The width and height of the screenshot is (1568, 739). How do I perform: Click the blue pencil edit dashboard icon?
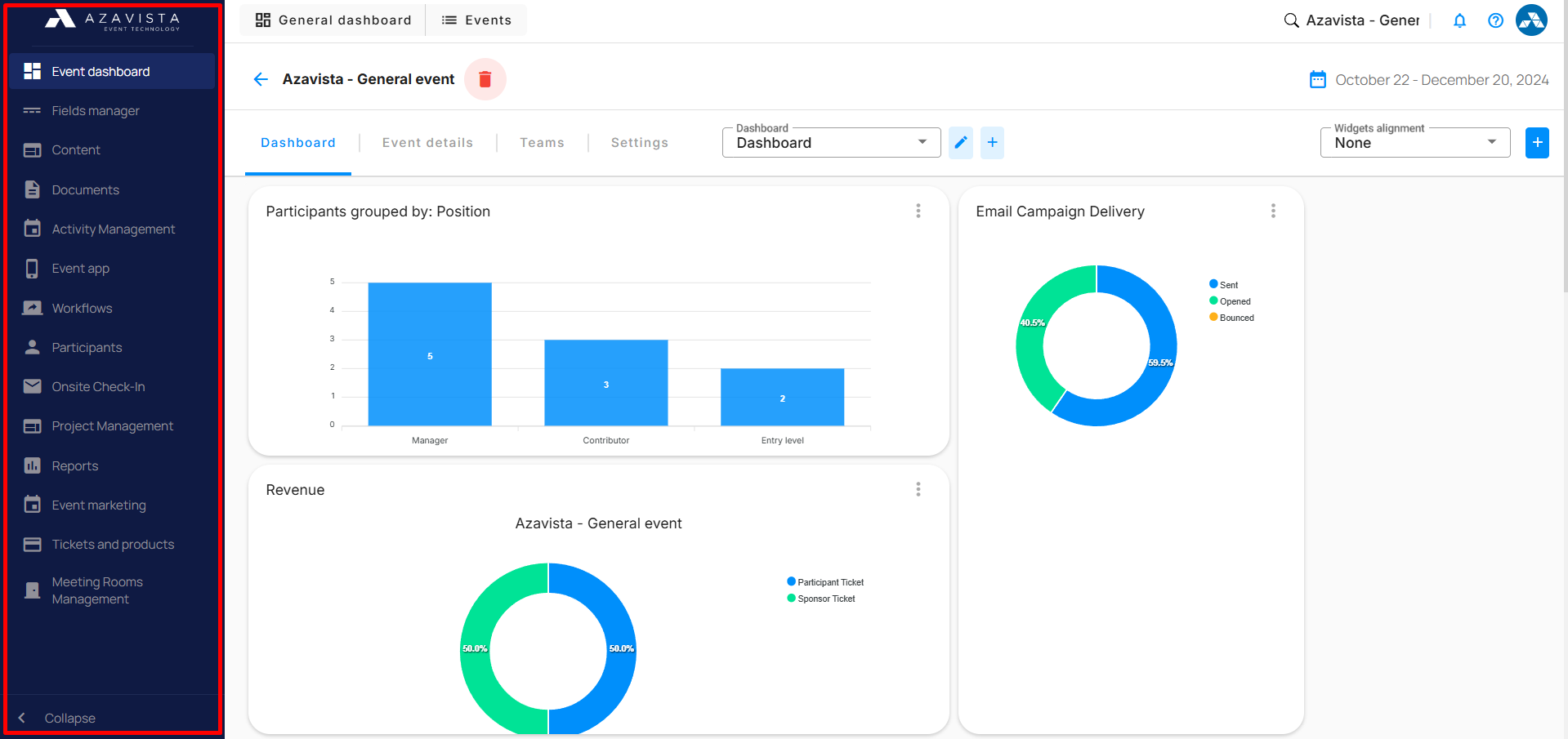tap(961, 143)
